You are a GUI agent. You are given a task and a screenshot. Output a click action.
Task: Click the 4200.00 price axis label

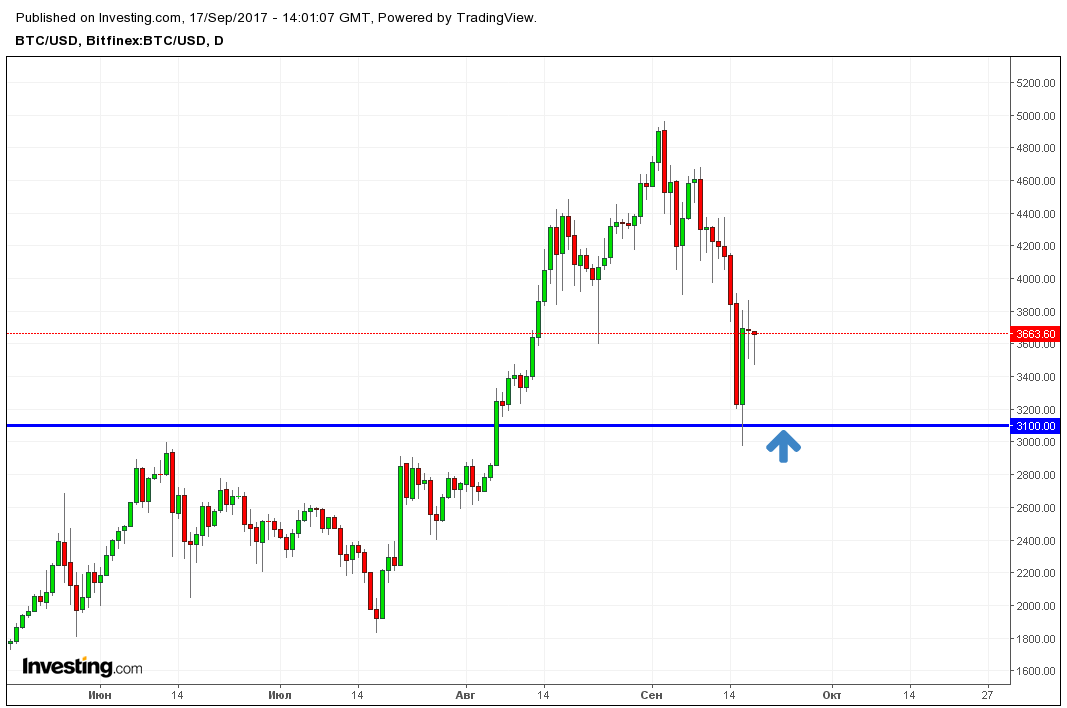pos(1036,246)
